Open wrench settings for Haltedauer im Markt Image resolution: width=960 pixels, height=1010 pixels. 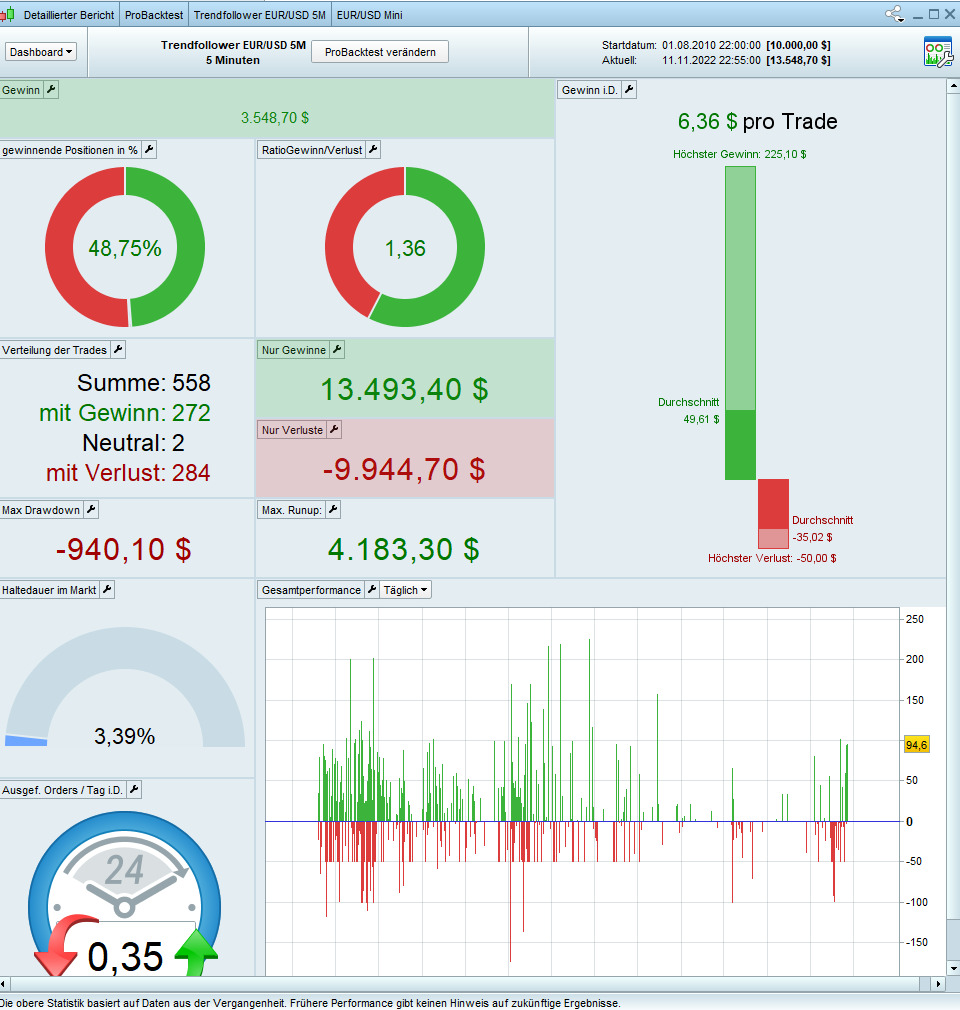107,589
